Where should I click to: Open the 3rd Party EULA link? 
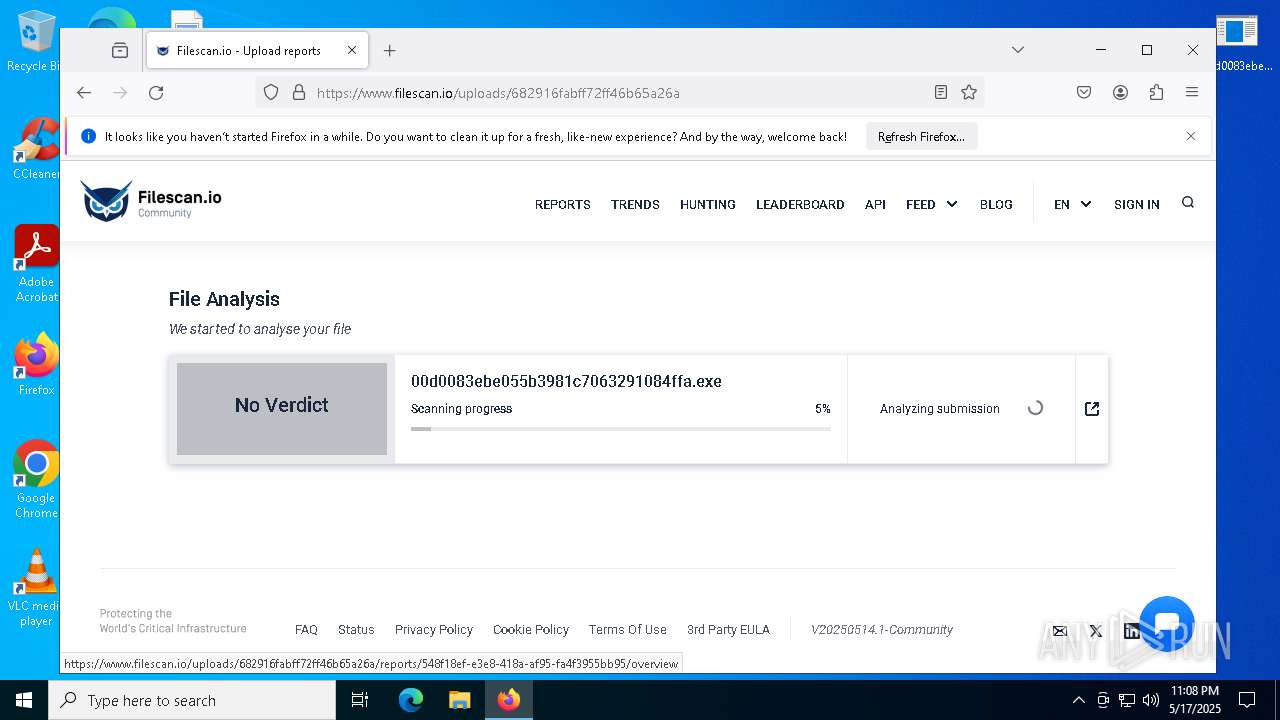728,630
